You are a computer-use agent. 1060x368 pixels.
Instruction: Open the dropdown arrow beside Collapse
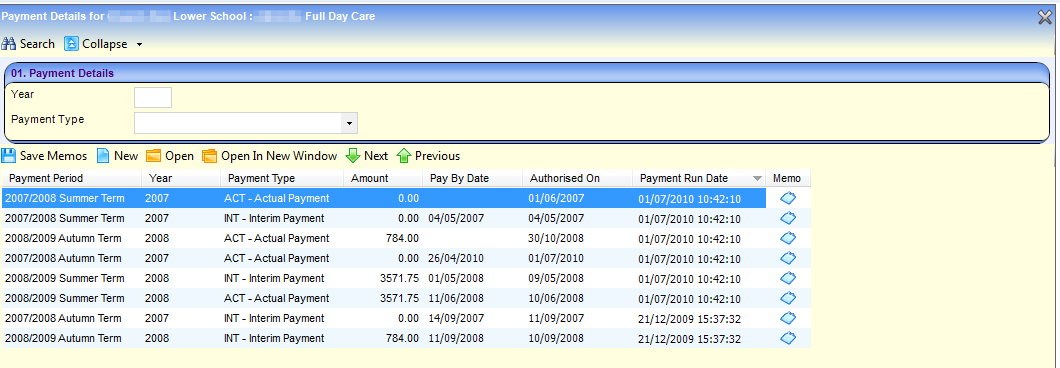click(139, 45)
